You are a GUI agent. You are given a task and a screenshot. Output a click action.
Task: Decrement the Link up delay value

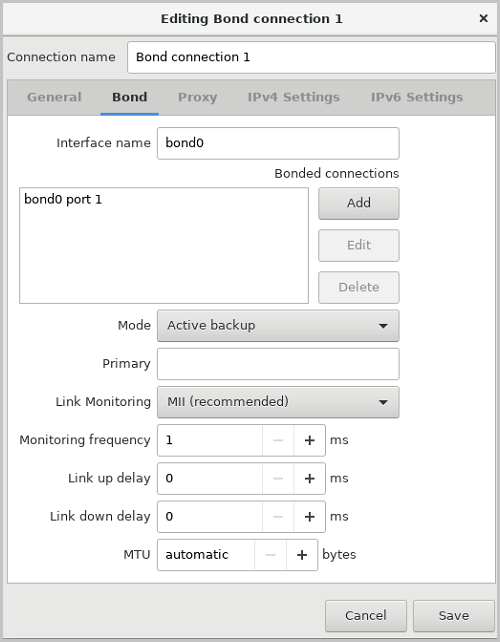point(278,478)
